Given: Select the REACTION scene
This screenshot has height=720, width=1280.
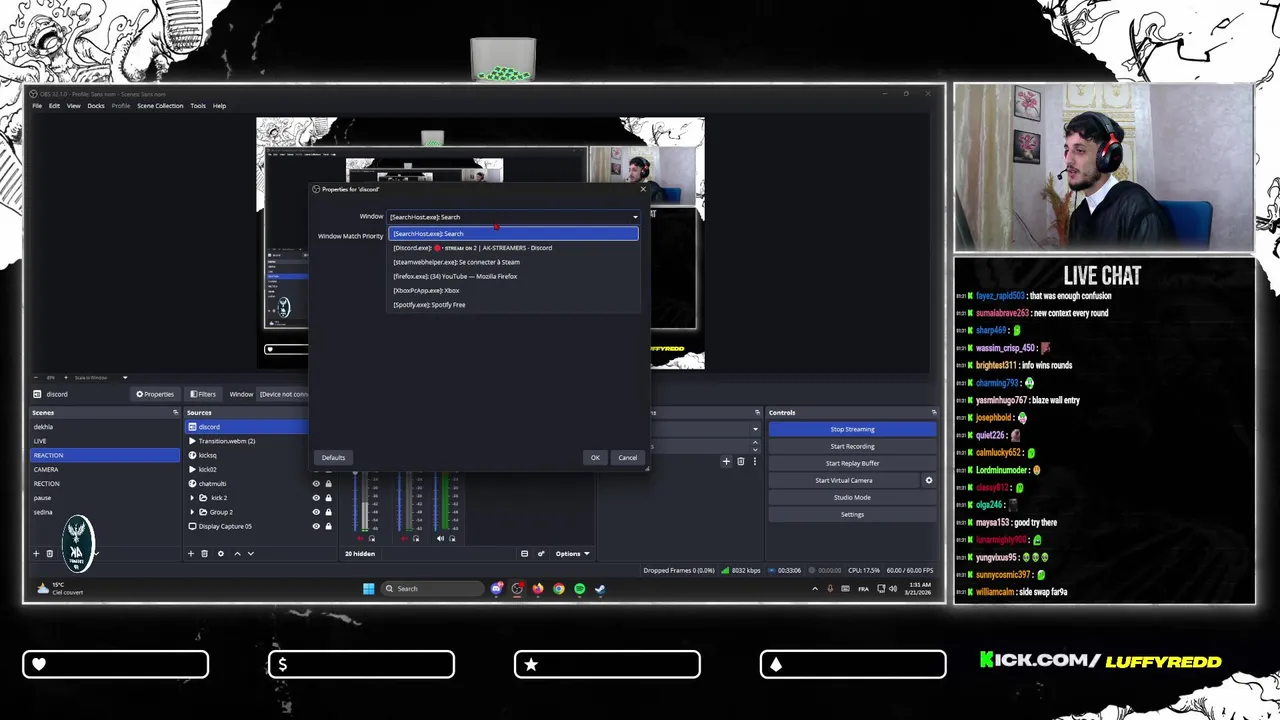Looking at the screenshot, I should click(105, 455).
